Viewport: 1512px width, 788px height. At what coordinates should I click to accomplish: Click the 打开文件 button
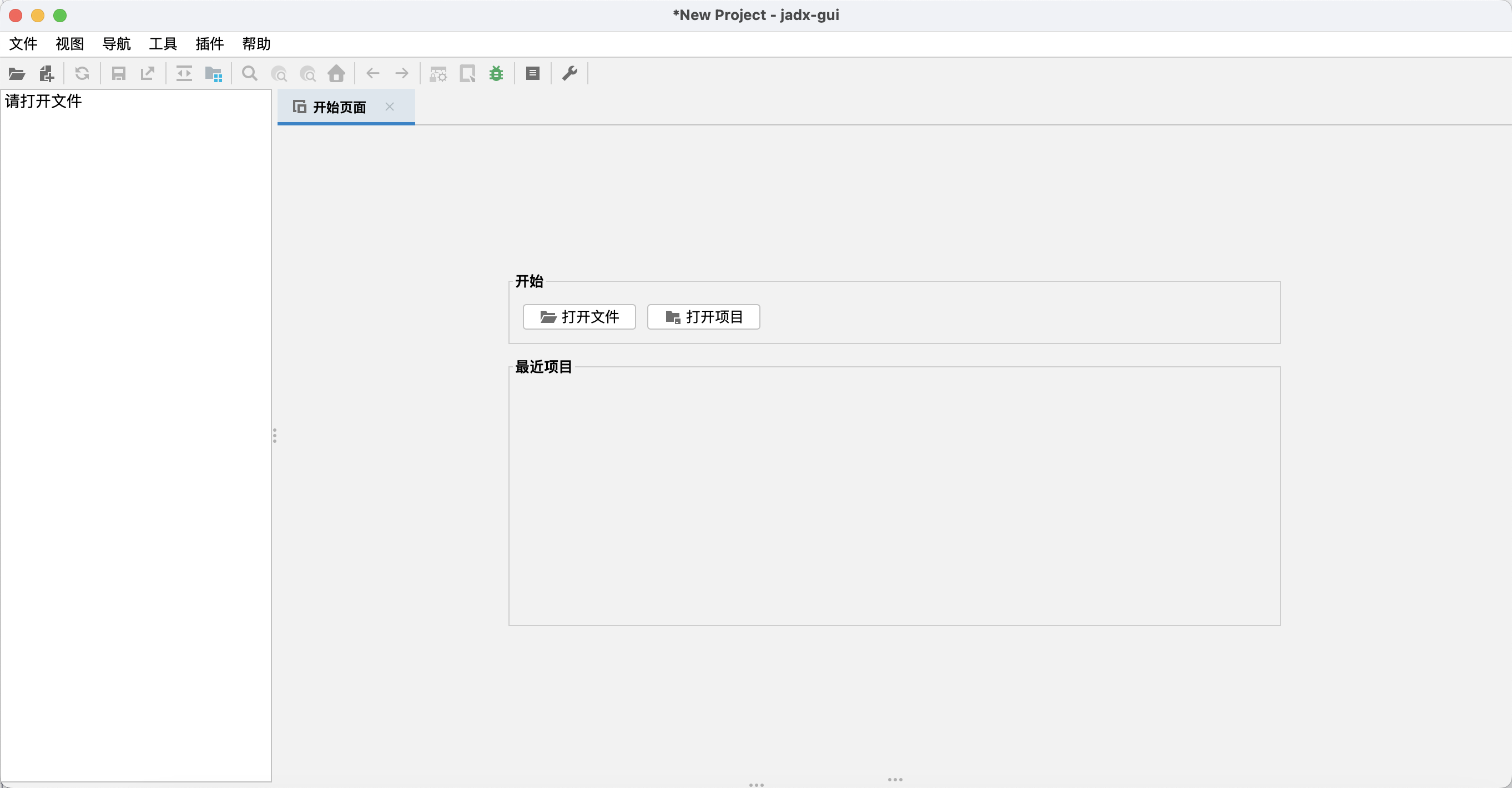579,317
